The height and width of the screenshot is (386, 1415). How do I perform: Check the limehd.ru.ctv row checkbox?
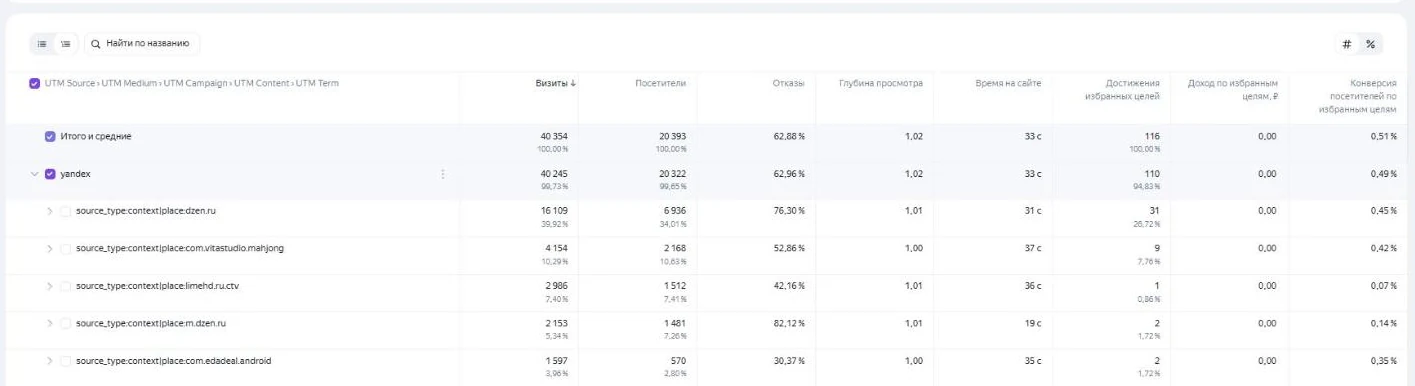pos(66,286)
